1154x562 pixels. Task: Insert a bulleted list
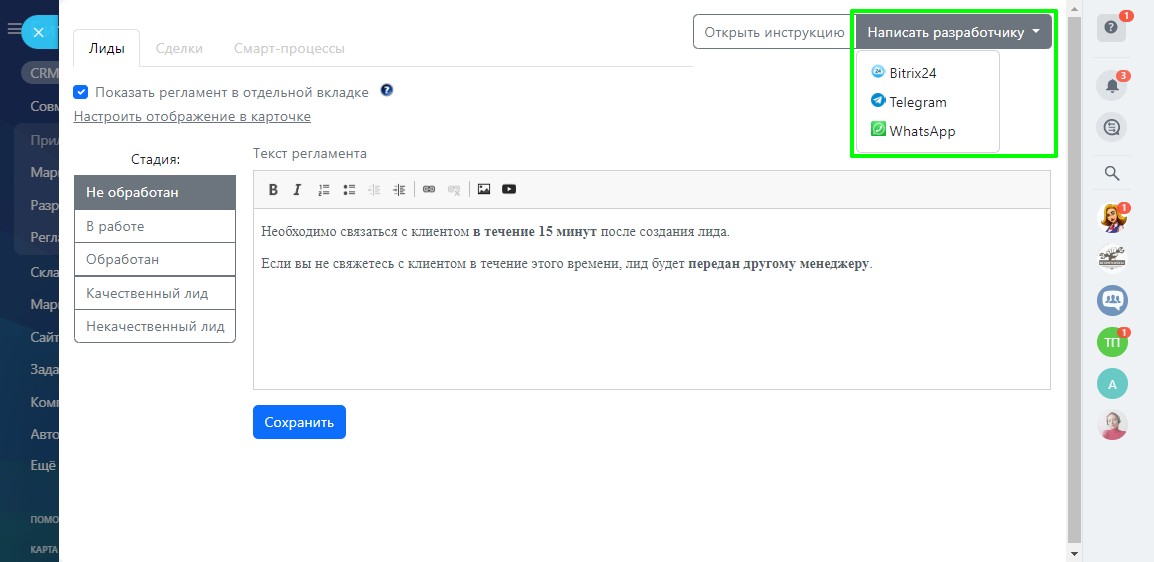click(349, 190)
